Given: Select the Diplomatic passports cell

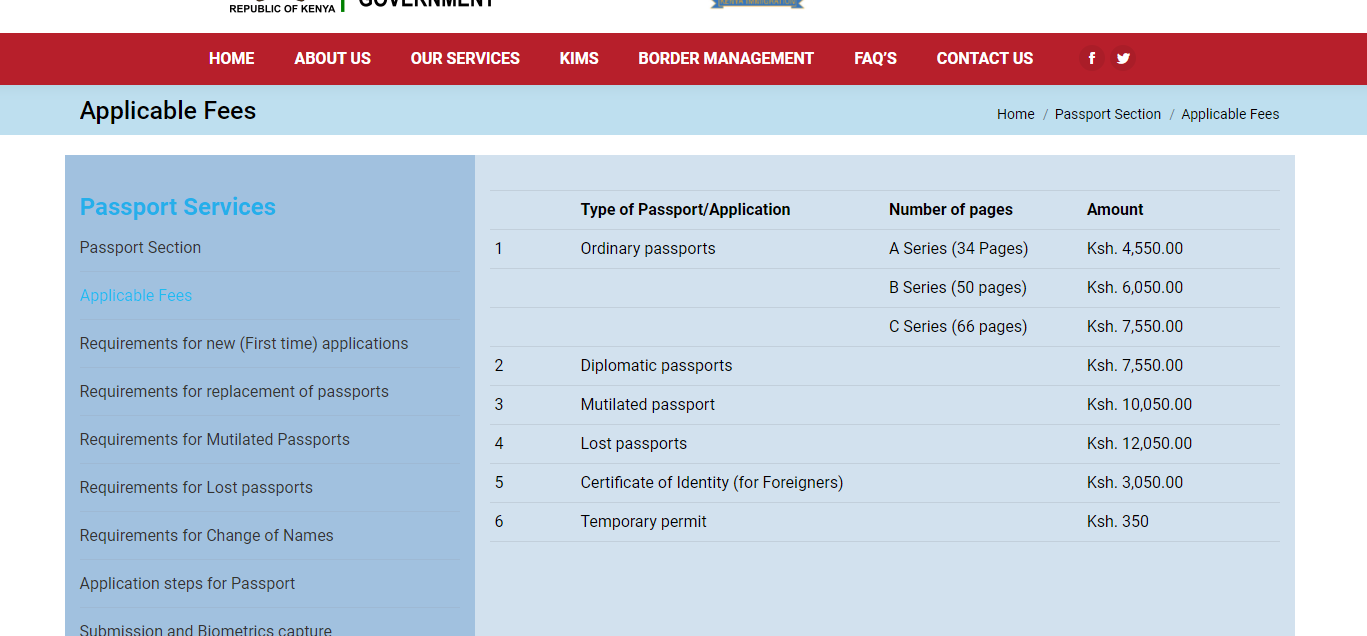Looking at the screenshot, I should pos(656,365).
